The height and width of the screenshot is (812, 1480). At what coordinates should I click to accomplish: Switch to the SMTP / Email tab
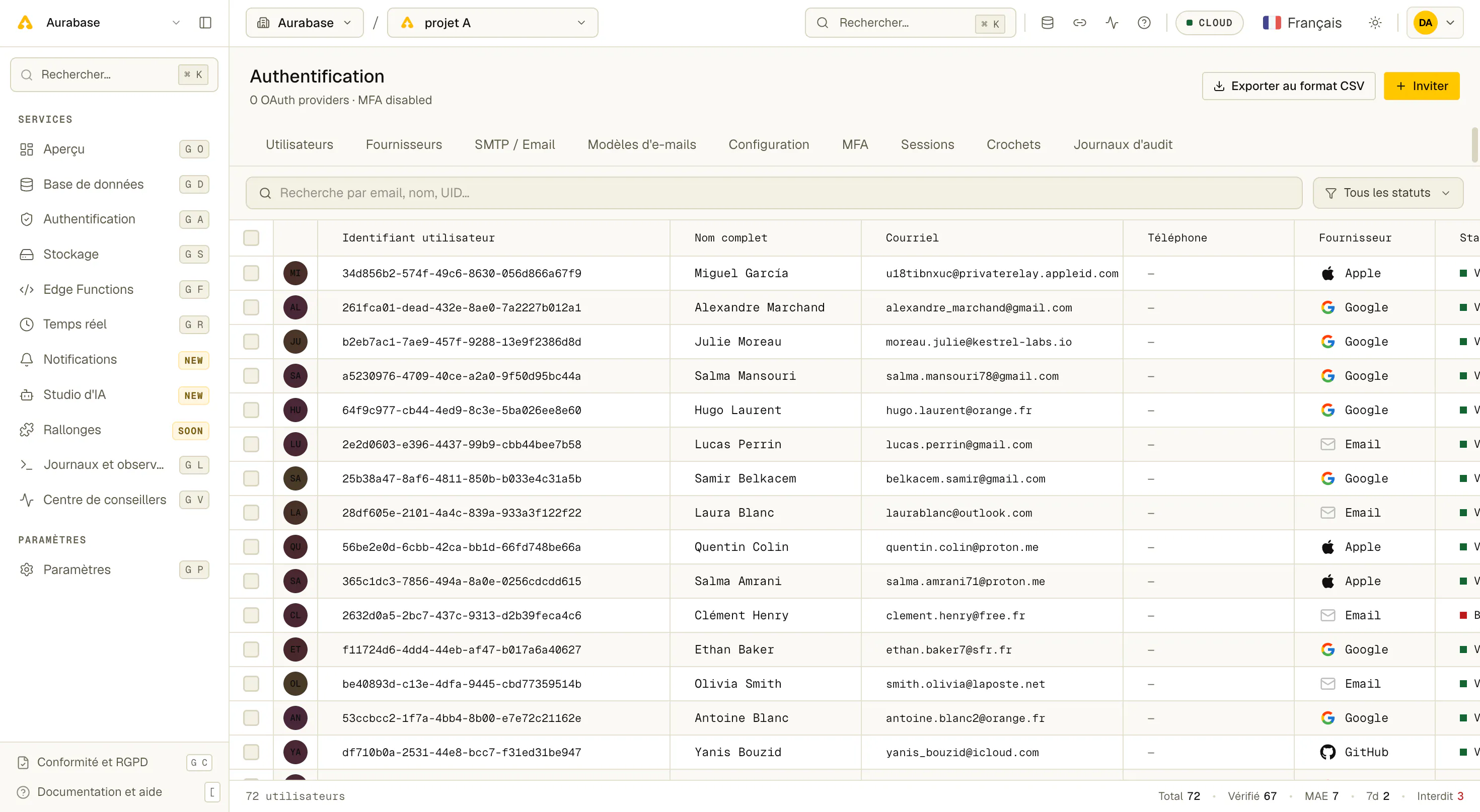(x=514, y=145)
